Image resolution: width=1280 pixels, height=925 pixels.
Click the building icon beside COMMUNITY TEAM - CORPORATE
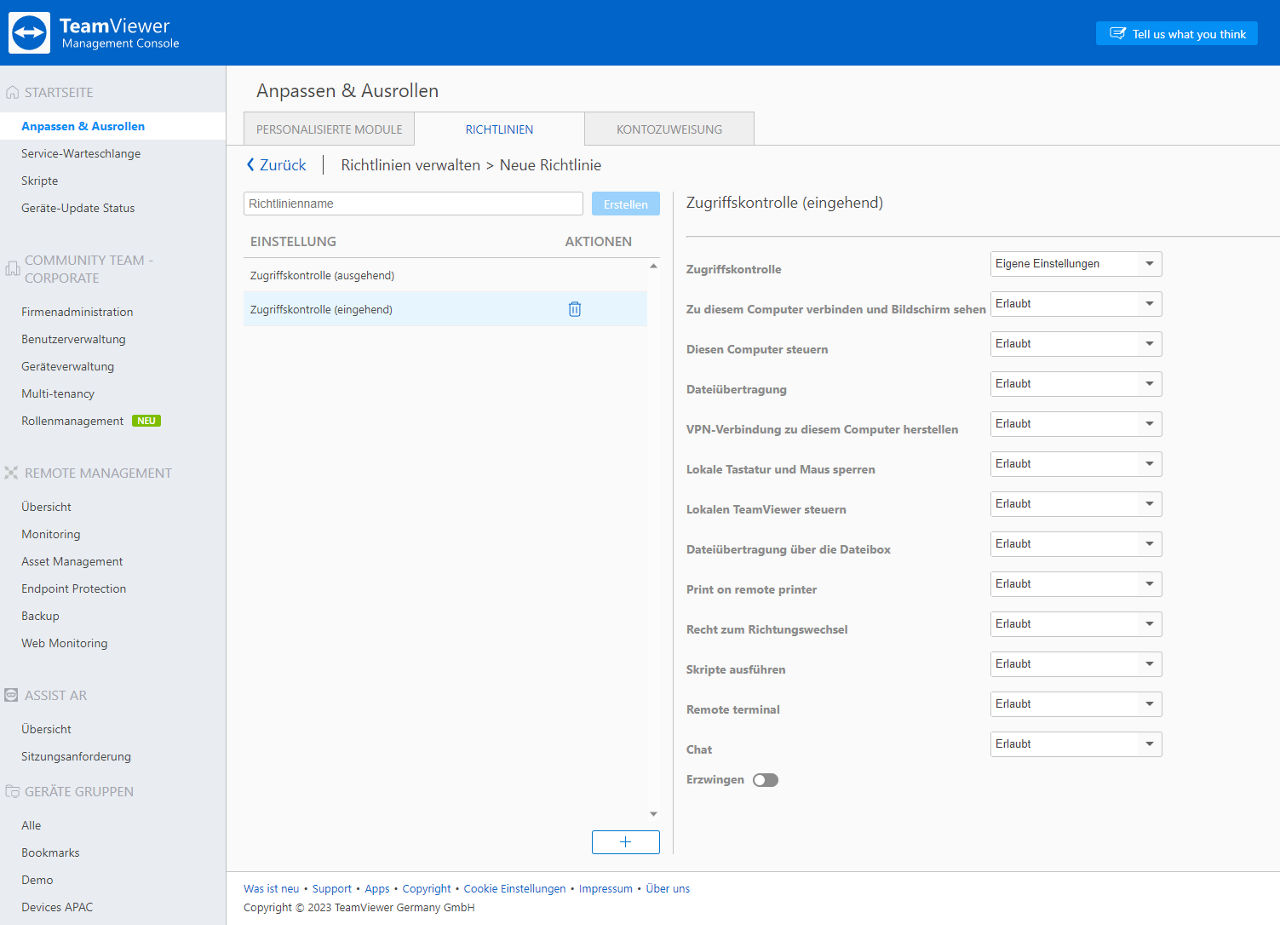[x=12, y=268]
